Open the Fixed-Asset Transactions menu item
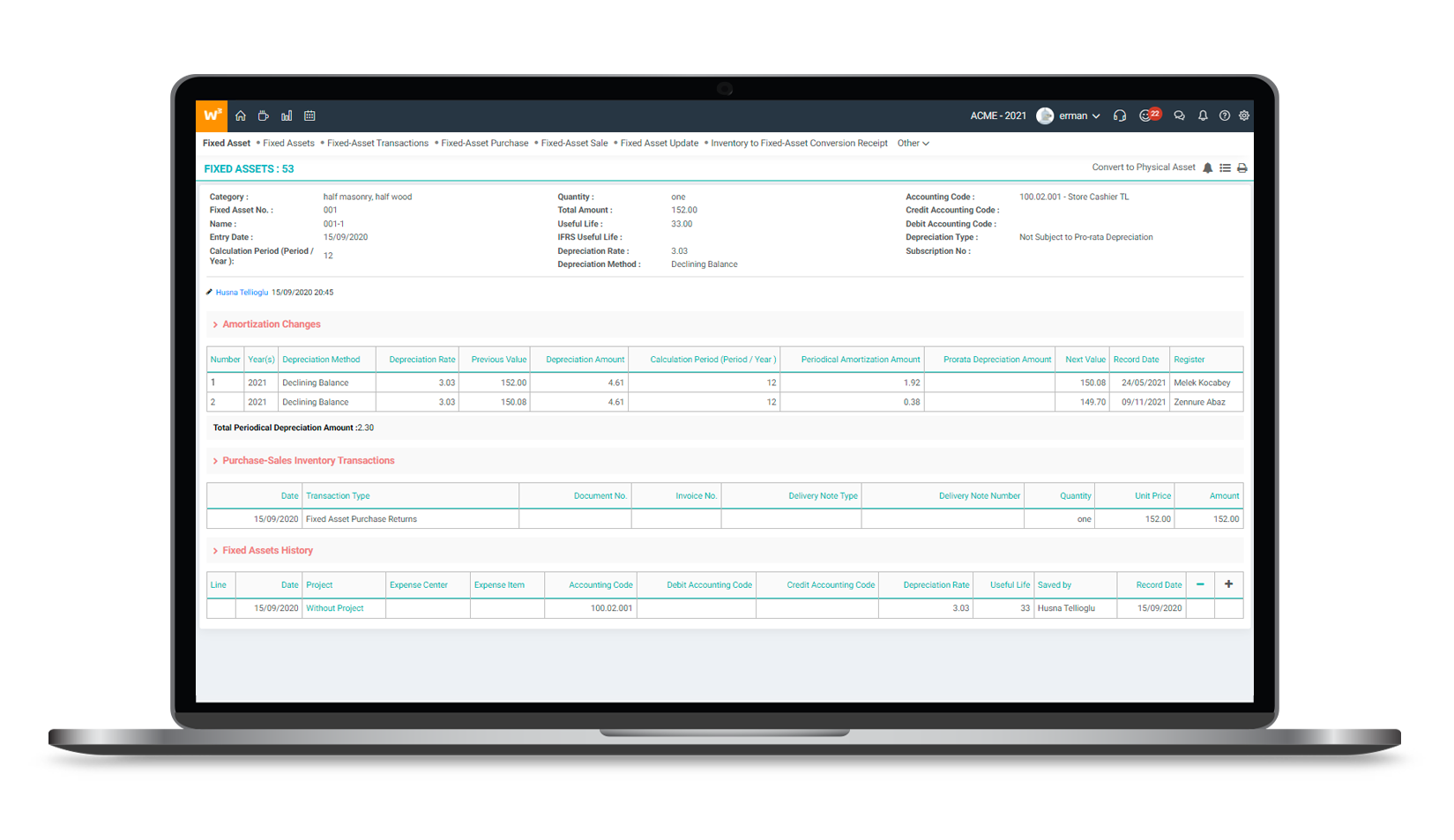This screenshot has width=1454, height=840. coord(377,144)
